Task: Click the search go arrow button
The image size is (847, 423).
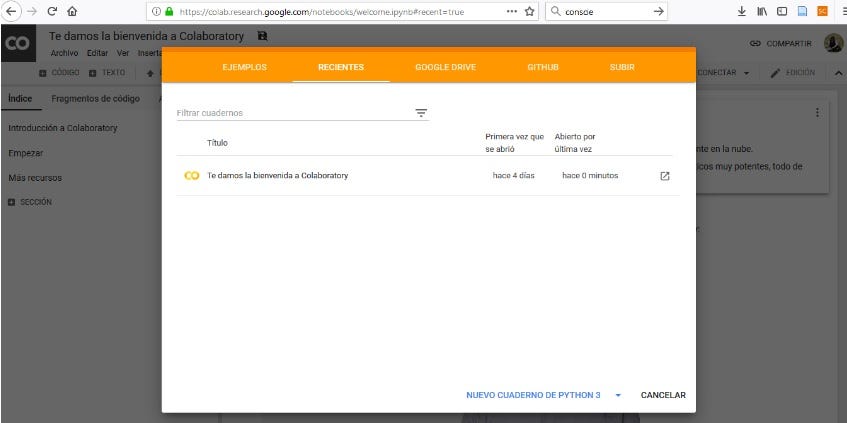Action: click(x=658, y=11)
